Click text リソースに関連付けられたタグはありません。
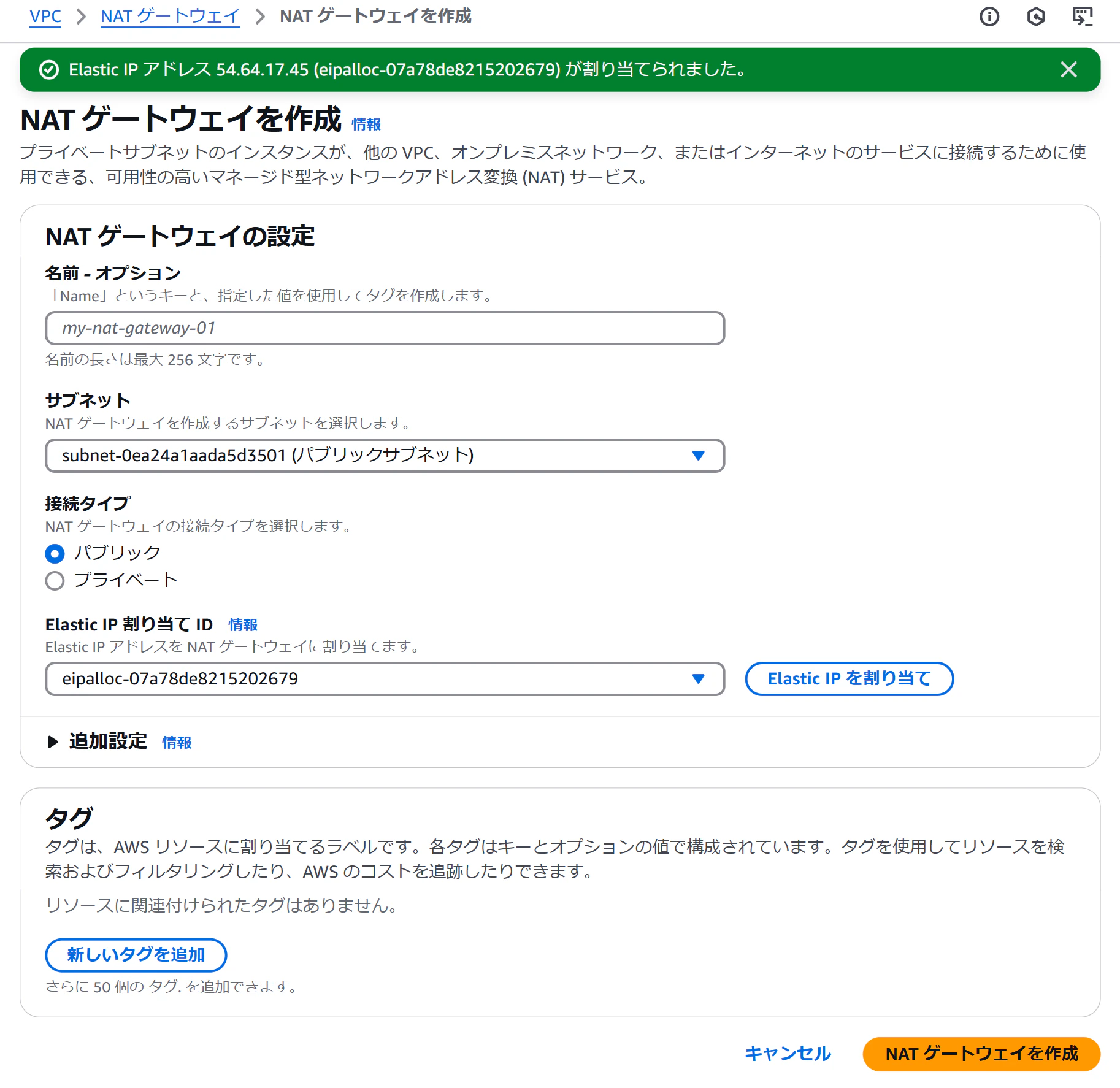This screenshot has height=1088, width=1120. pyautogui.click(x=224, y=905)
